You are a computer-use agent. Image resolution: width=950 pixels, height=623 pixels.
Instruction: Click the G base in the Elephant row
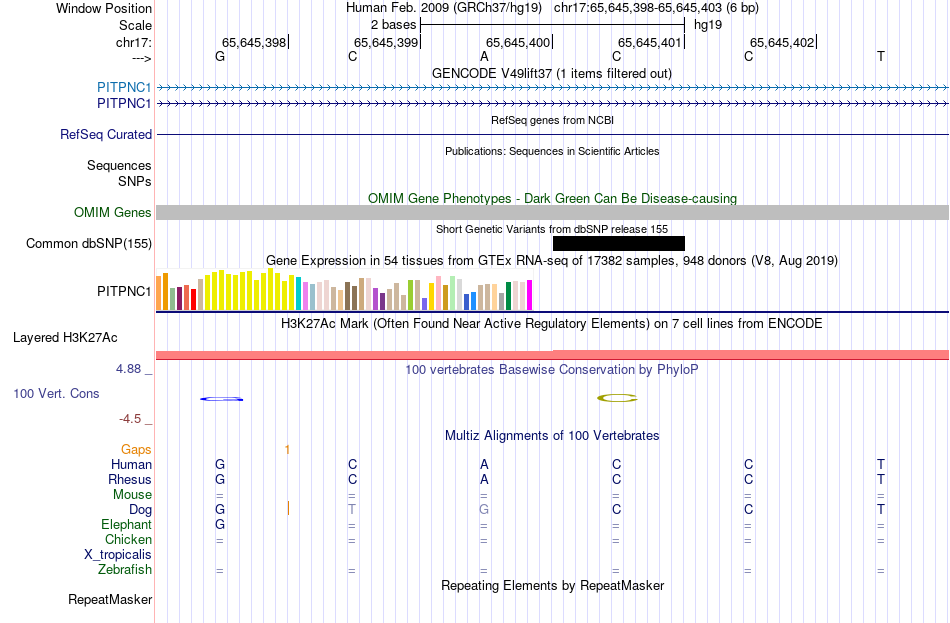(220, 524)
